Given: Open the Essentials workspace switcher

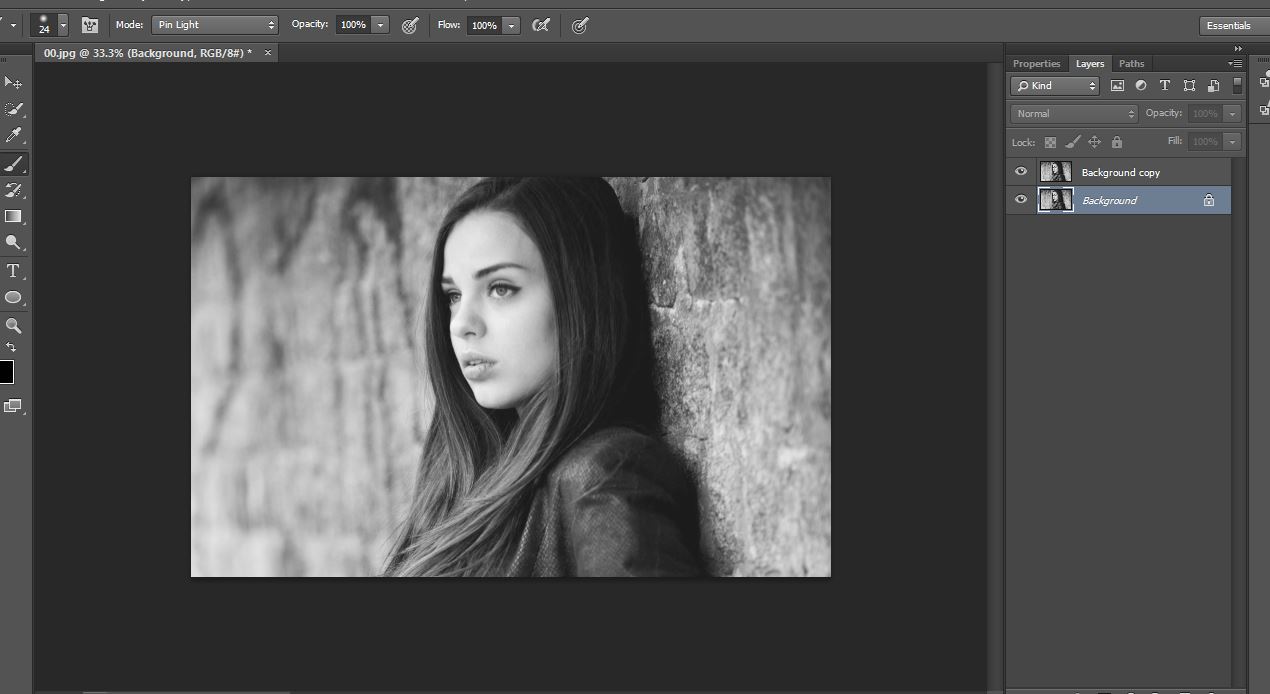Looking at the screenshot, I should [1228, 25].
